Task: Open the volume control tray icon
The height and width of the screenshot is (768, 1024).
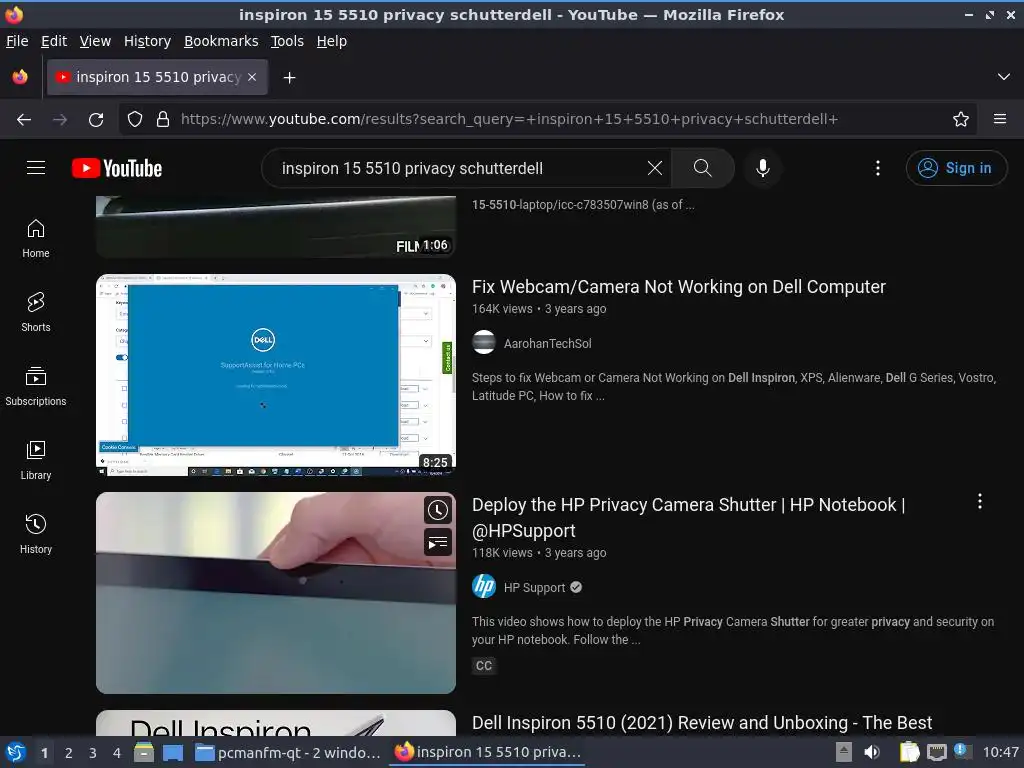Action: 872,752
